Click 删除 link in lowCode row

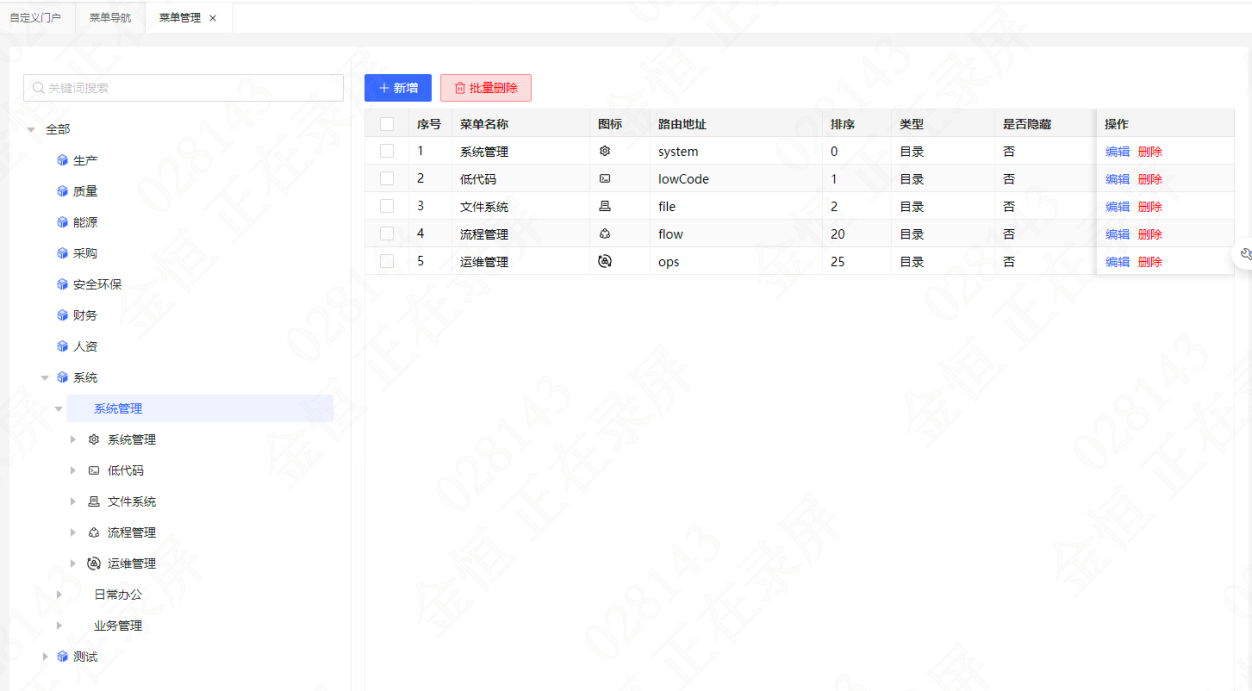(1150, 179)
